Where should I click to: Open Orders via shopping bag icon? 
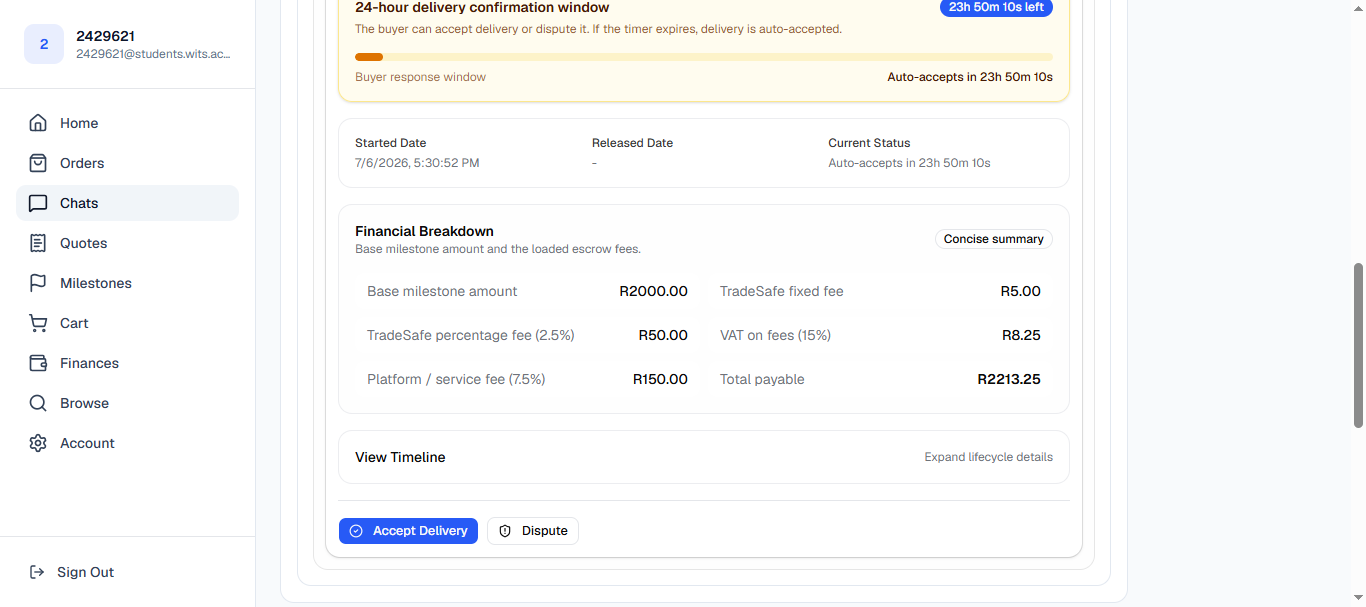(38, 163)
